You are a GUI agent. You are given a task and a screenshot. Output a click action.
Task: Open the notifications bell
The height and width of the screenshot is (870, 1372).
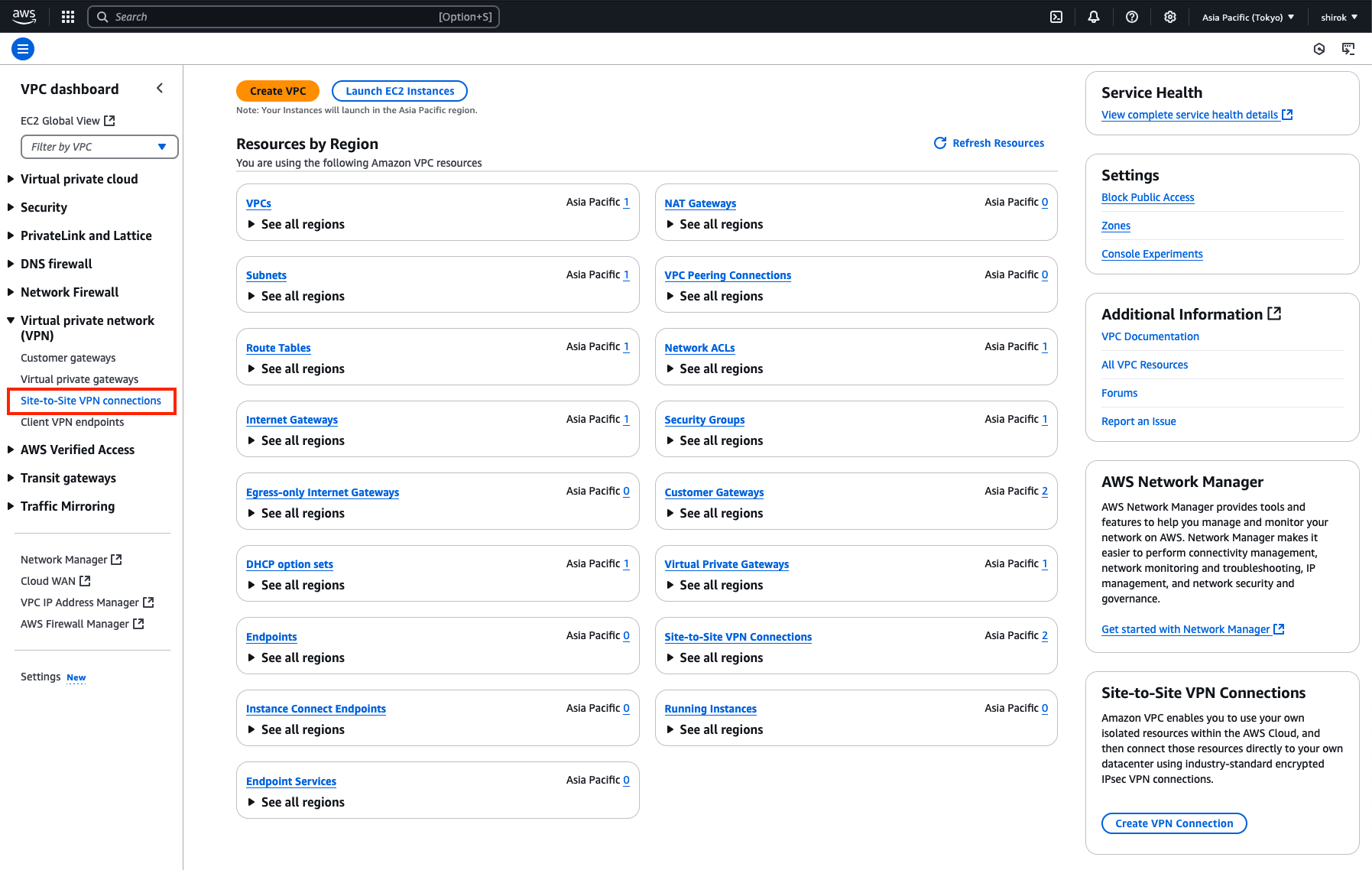[1094, 17]
